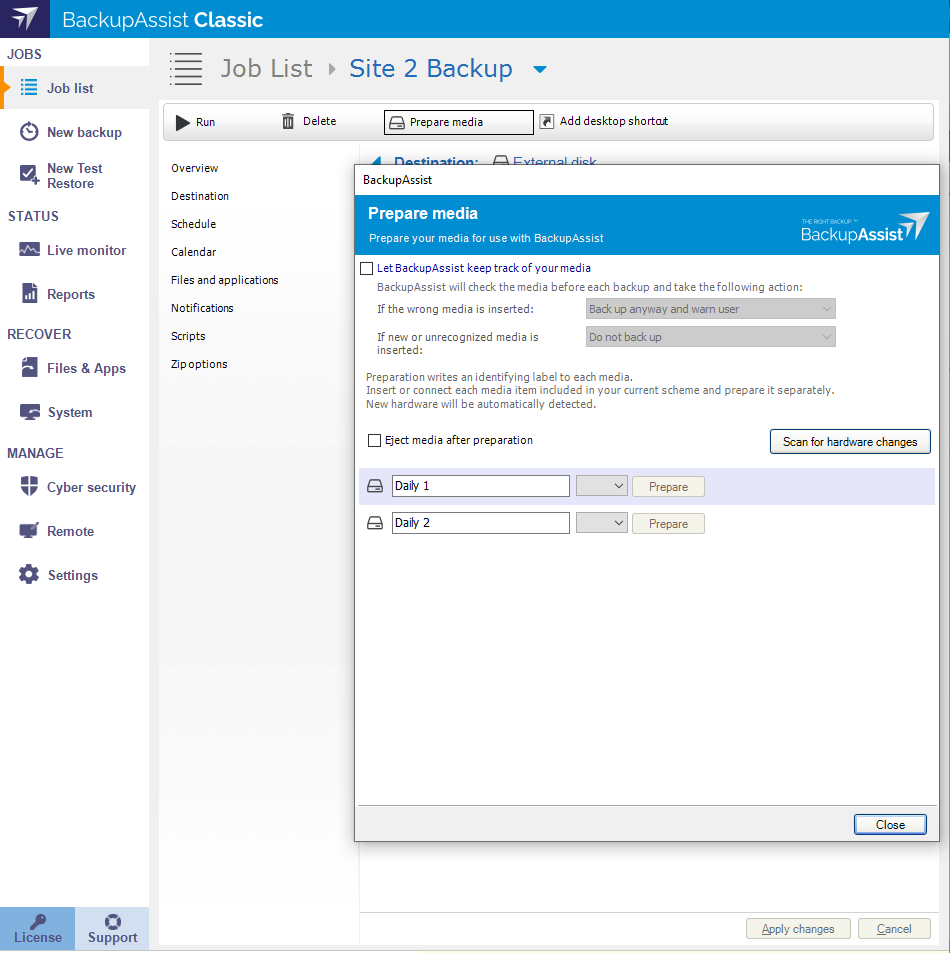Click the Reports document icon
950x953 pixels.
click(x=30, y=294)
